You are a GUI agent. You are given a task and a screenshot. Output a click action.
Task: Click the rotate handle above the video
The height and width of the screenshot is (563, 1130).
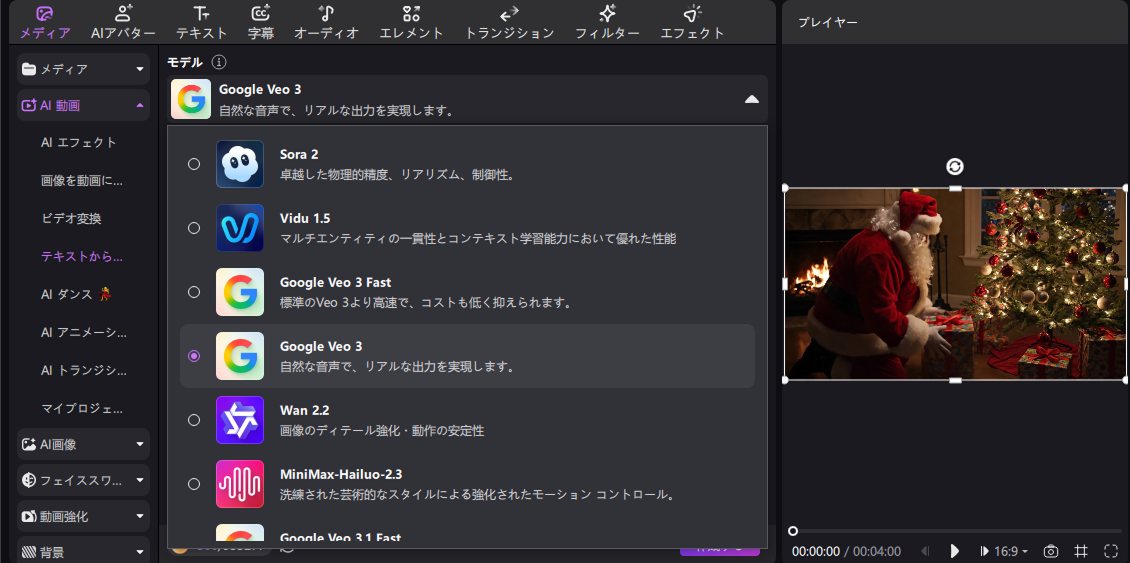(x=955, y=167)
